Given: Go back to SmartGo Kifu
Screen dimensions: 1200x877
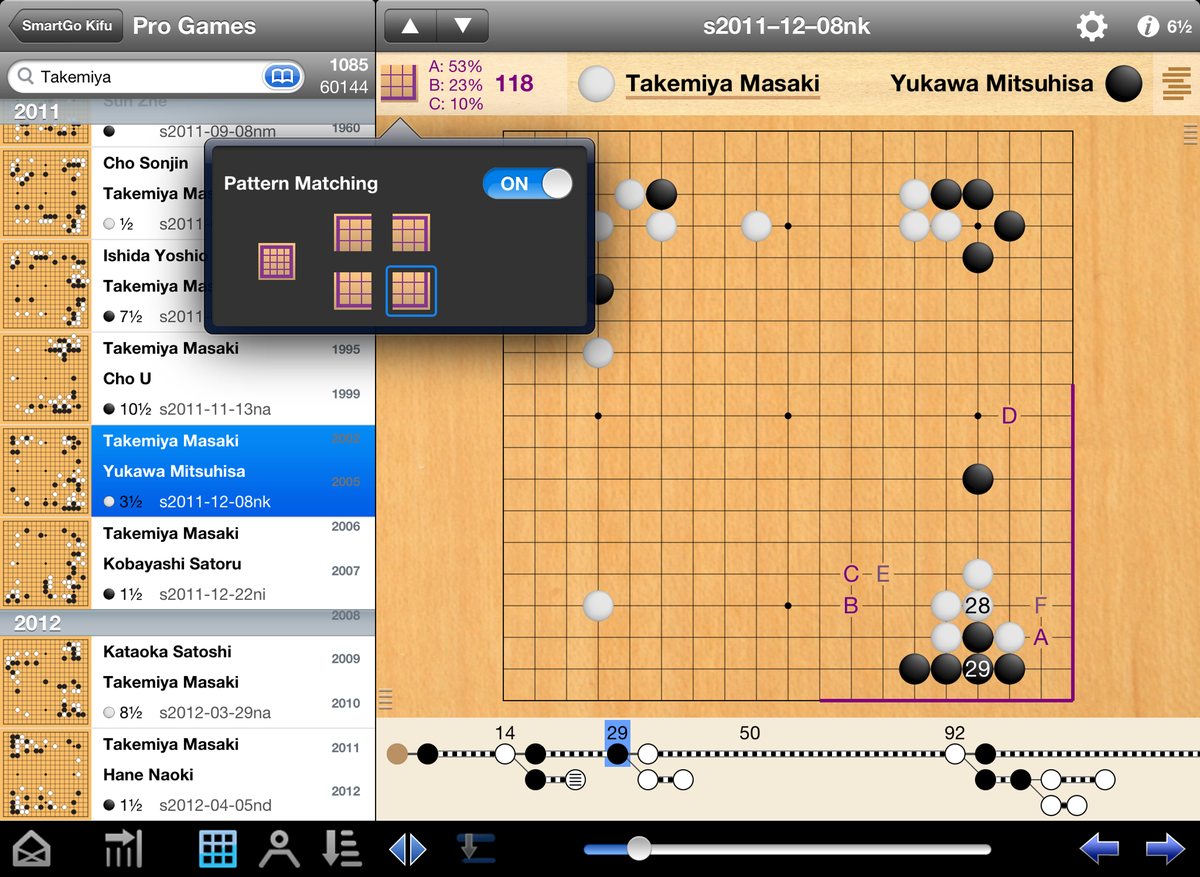Looking at the screenshot, I should (64, 26).
